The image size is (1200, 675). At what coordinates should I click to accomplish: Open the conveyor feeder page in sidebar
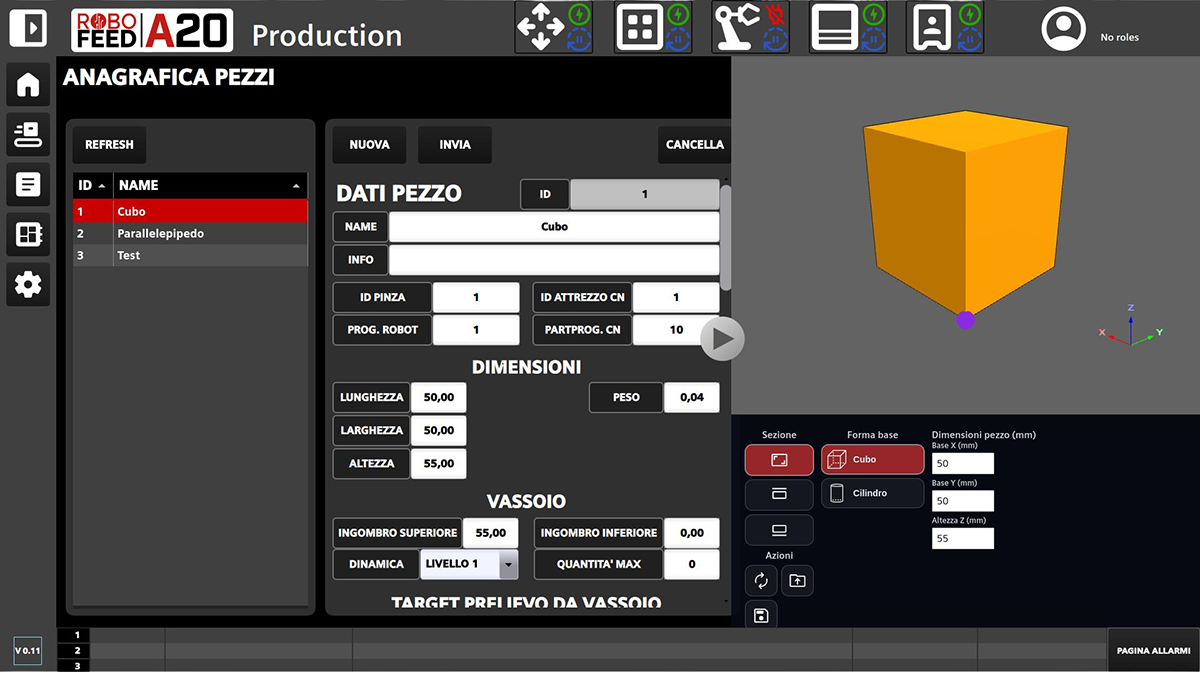[x=28, y=134]
